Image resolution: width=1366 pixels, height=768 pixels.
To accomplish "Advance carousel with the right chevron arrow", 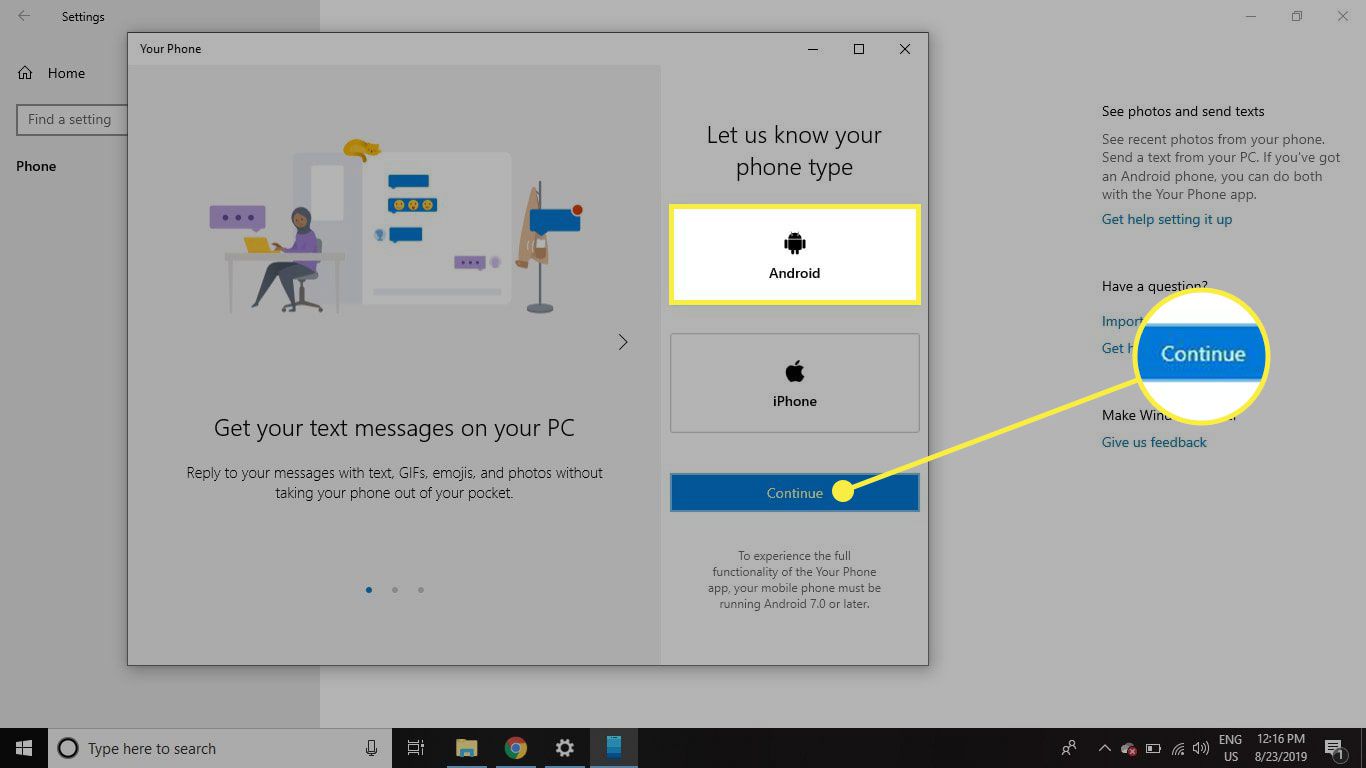I will click(623, 342).
